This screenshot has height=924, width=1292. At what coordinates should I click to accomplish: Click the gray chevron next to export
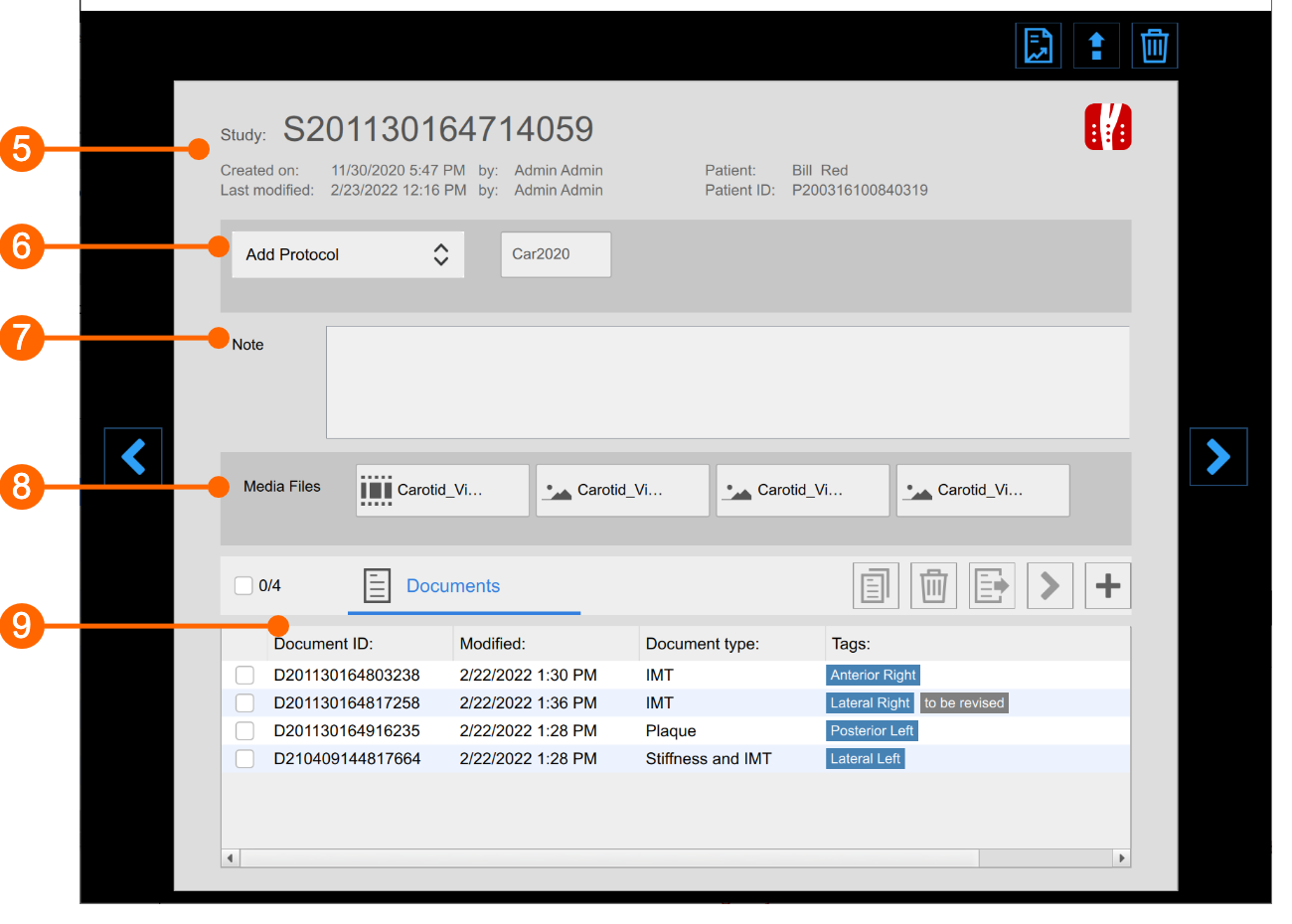click(x=1050, y=585)
